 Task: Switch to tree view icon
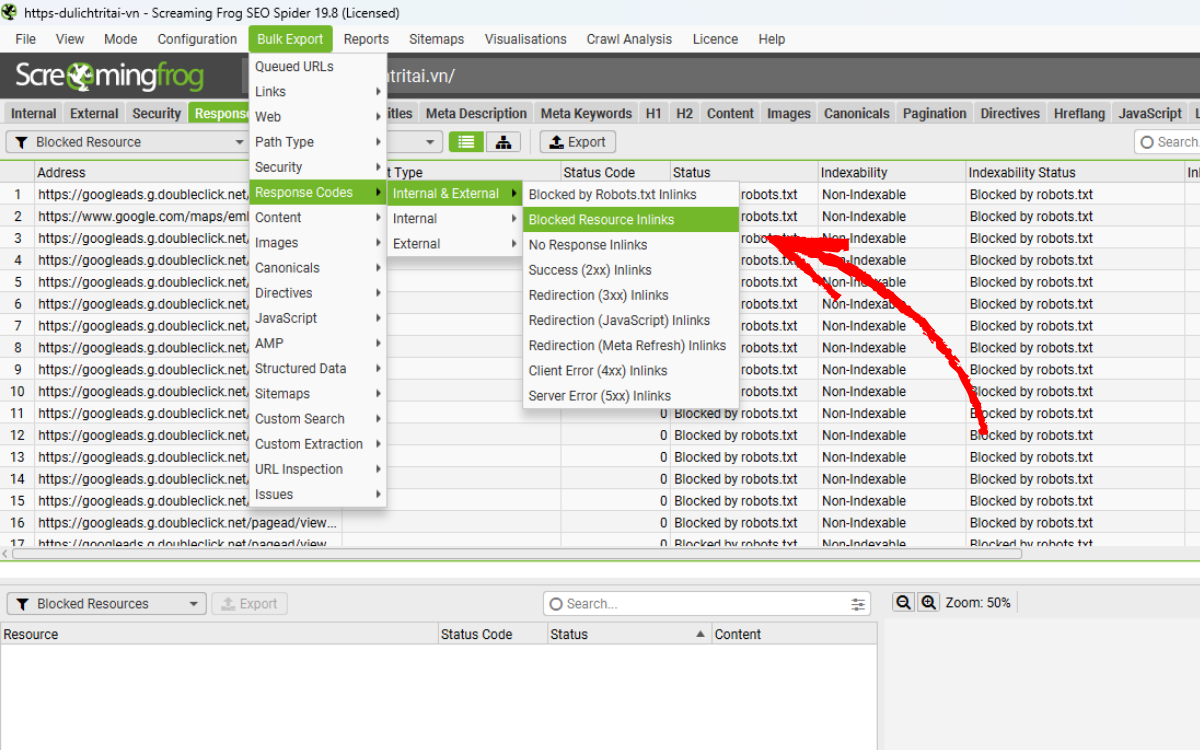pyautogui.click(x=503, y=142)
